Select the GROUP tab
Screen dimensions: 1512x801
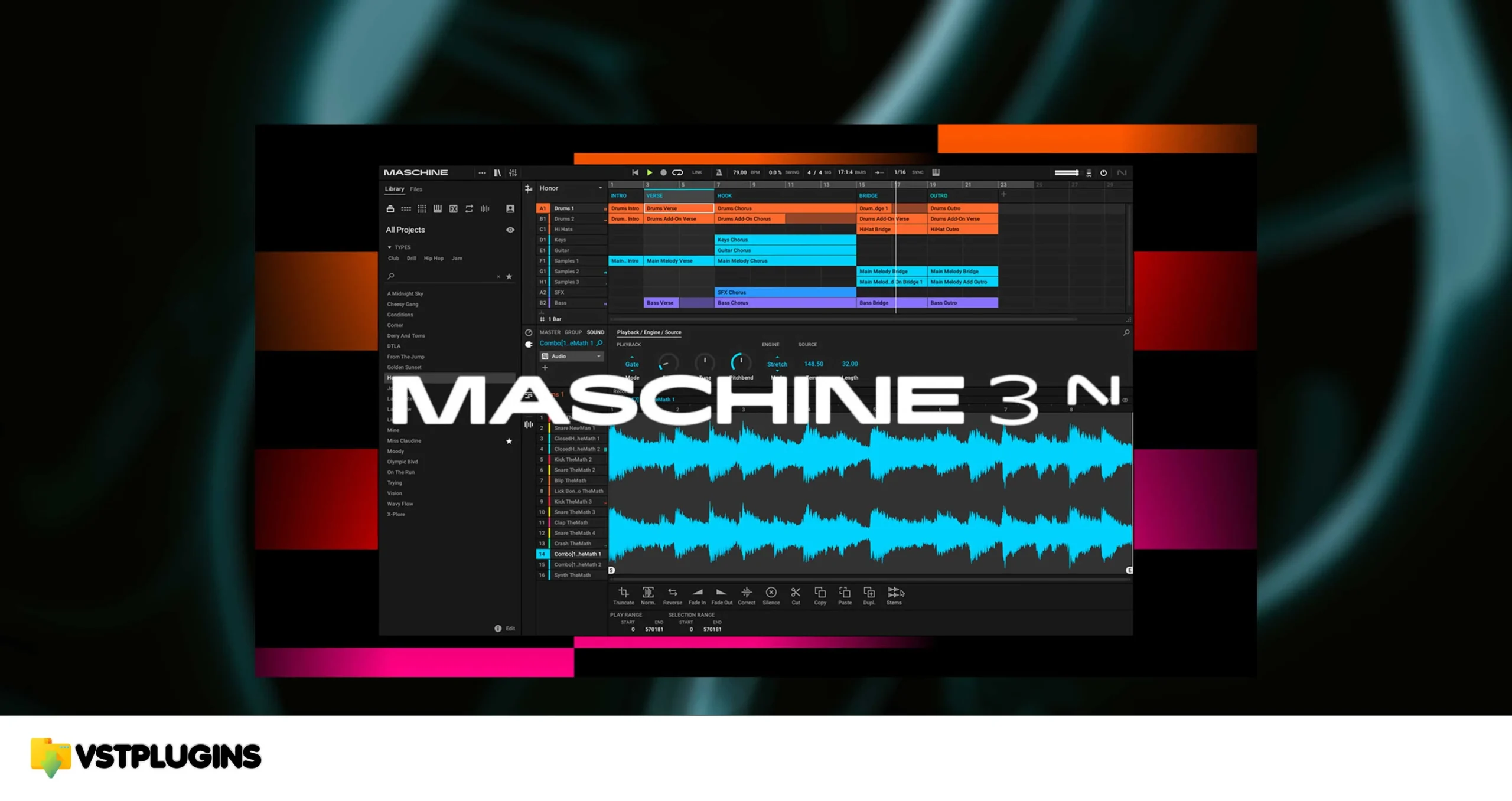pyautogui.click(x=573, y=332)
